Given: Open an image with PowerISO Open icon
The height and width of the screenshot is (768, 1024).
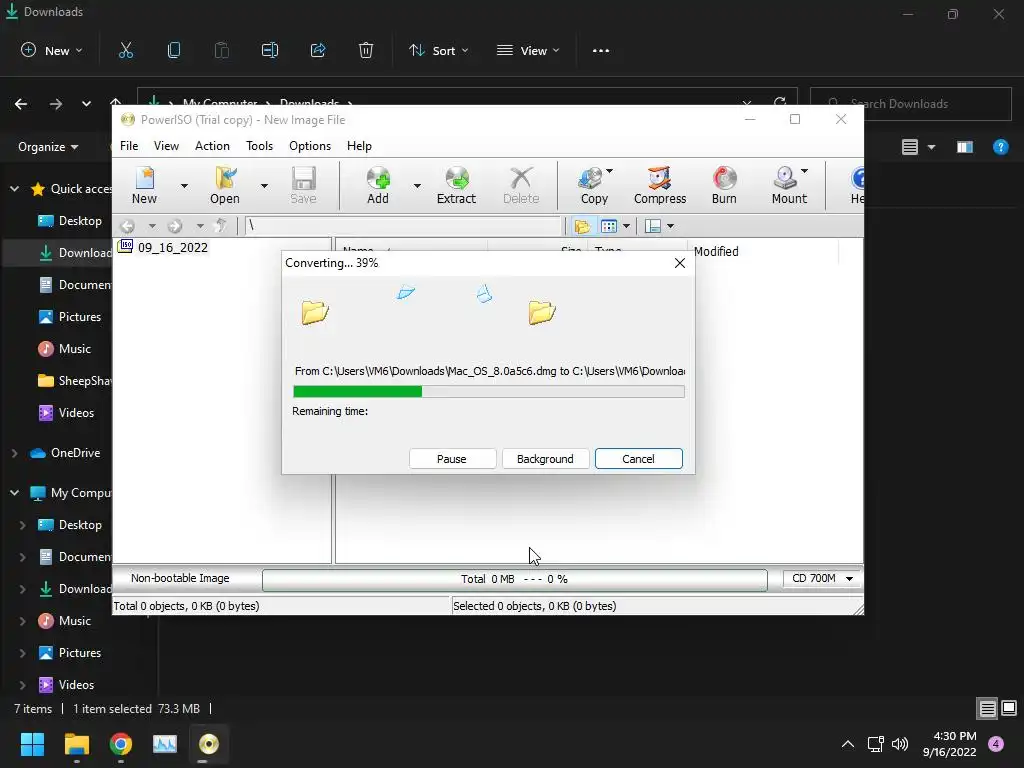Looking at the screenshot, I should tap(225, 185).
